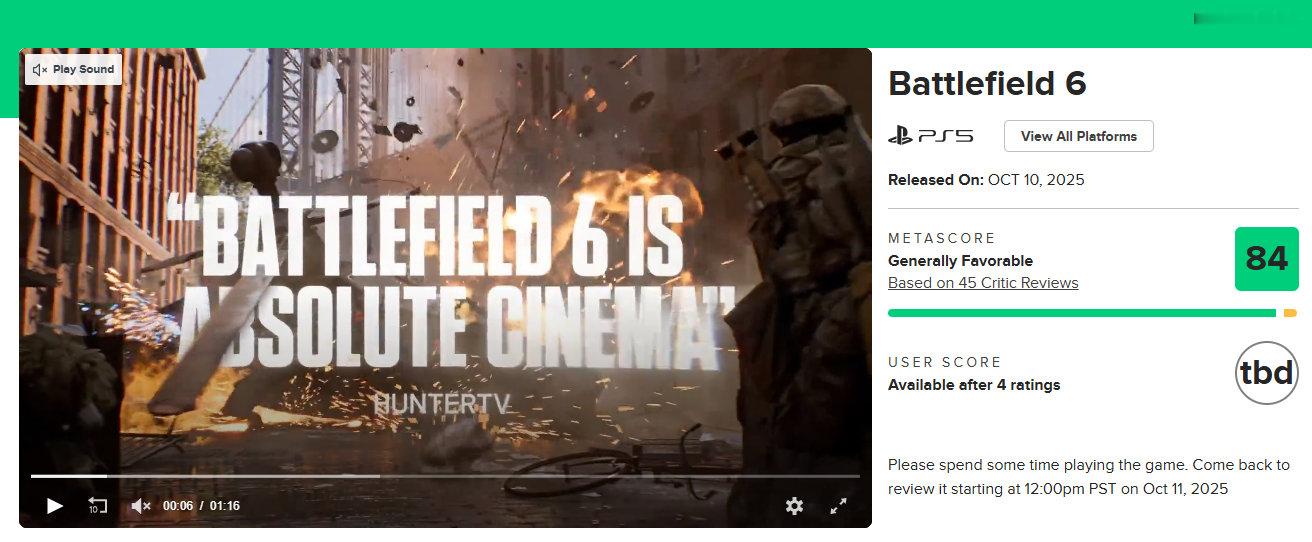The width and height of the screenshot is (1312, 542).
Task: Expand the video to fullscreen
Action: click(839, 506)
